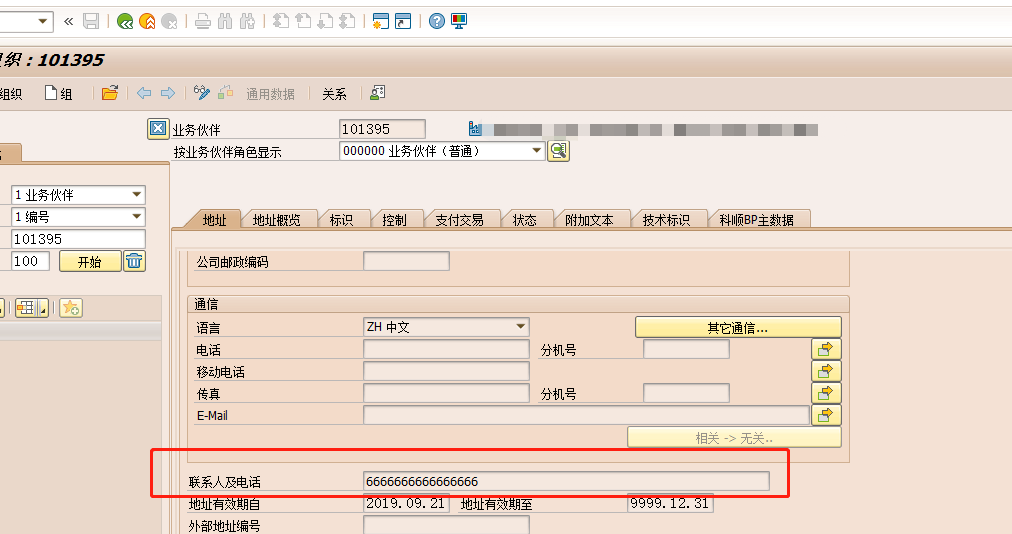The height and width of the screenshot is (534, 1012).
Task: Close the locator panel icon beside 业务伙伴
Action: (157, 128)
